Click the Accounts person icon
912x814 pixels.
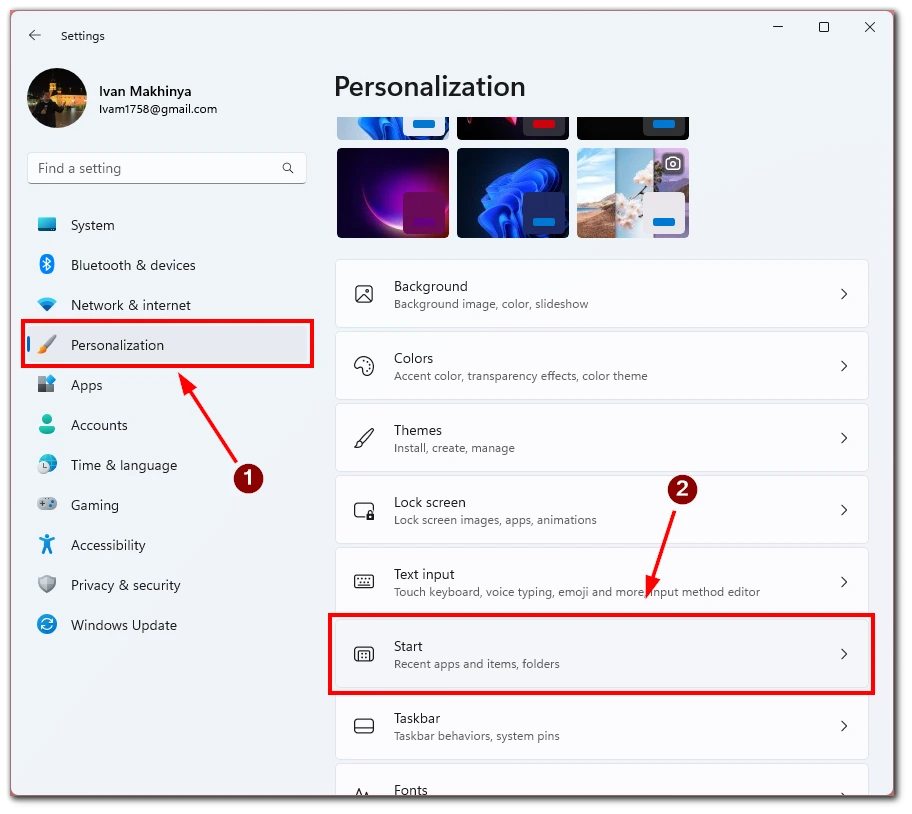(47, 424)
